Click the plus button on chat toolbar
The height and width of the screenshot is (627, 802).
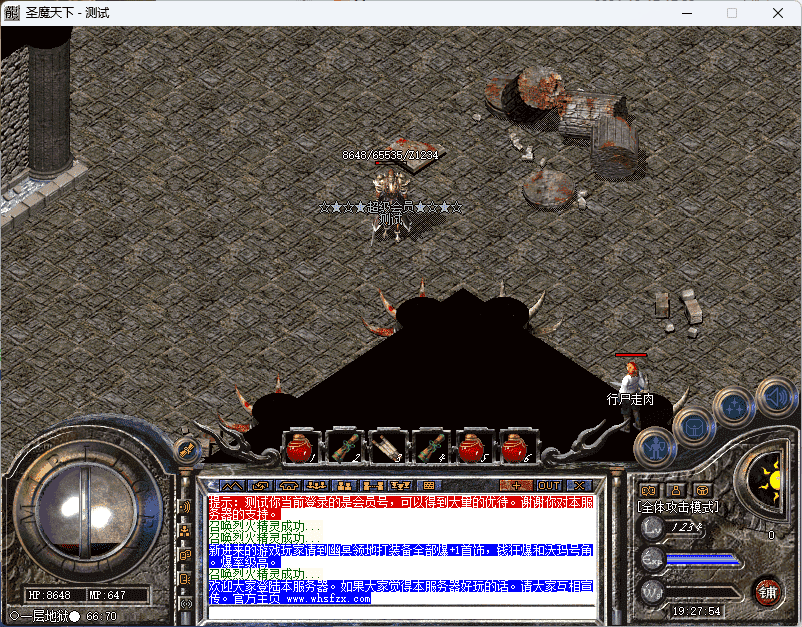pyautogui.click(x=517, y=485)
